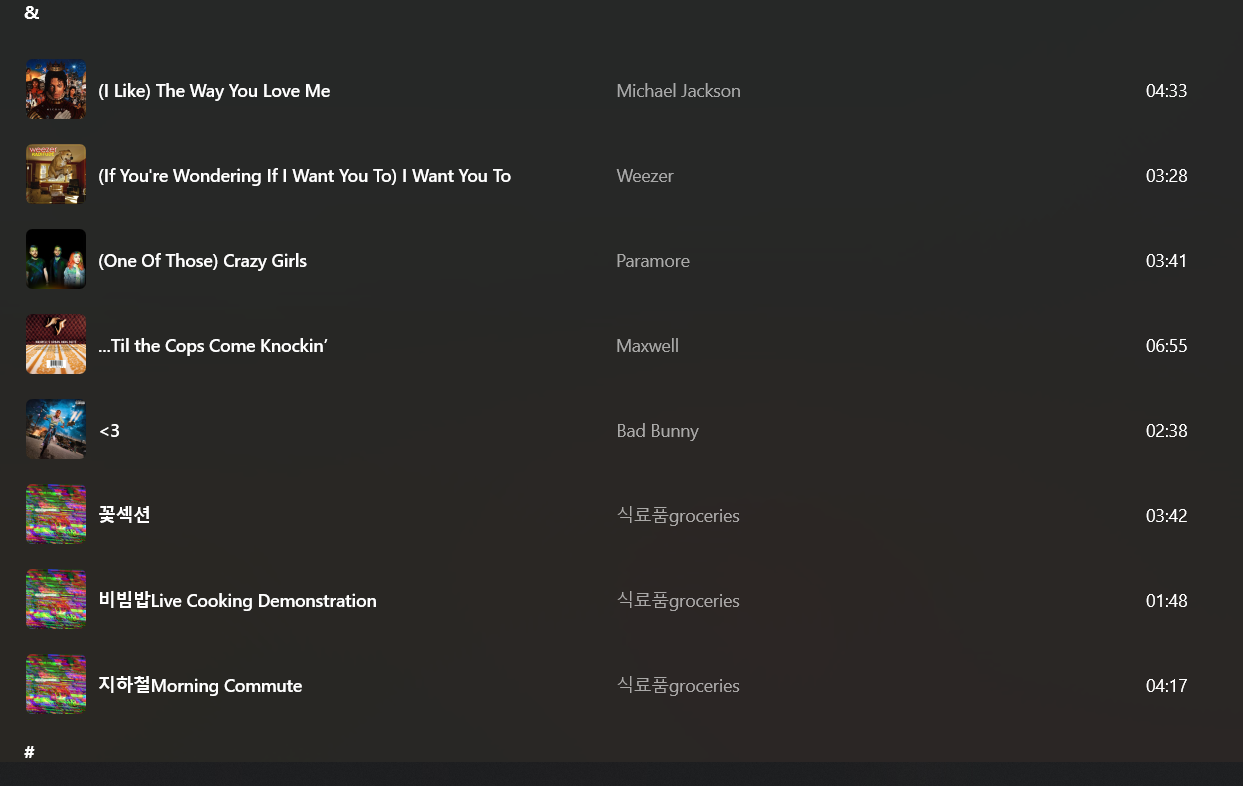Select the song titled <3
This screenshot has width=1243, height=786.
(109, 431)
